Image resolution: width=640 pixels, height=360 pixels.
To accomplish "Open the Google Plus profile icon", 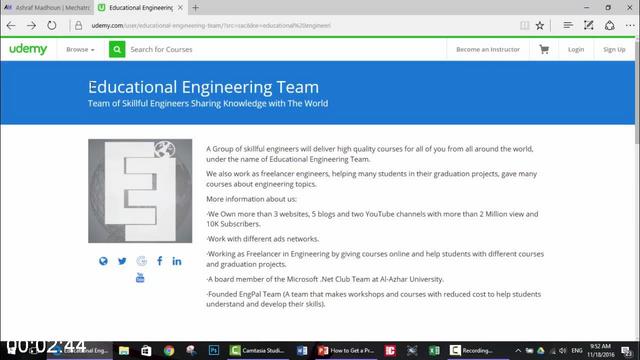I will tap(141, 261).
